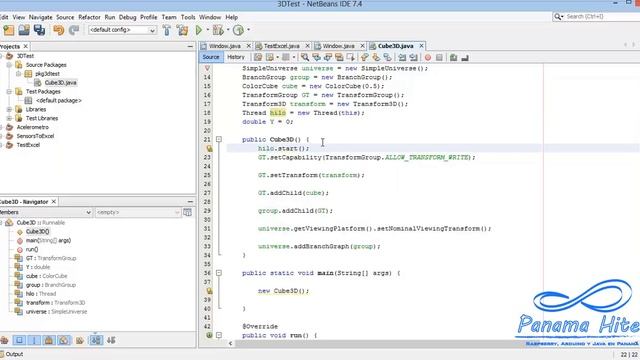Click the Toggle Rectangular Selection editor icon
This screenshot has width=640, height=360.
point(350,58)
